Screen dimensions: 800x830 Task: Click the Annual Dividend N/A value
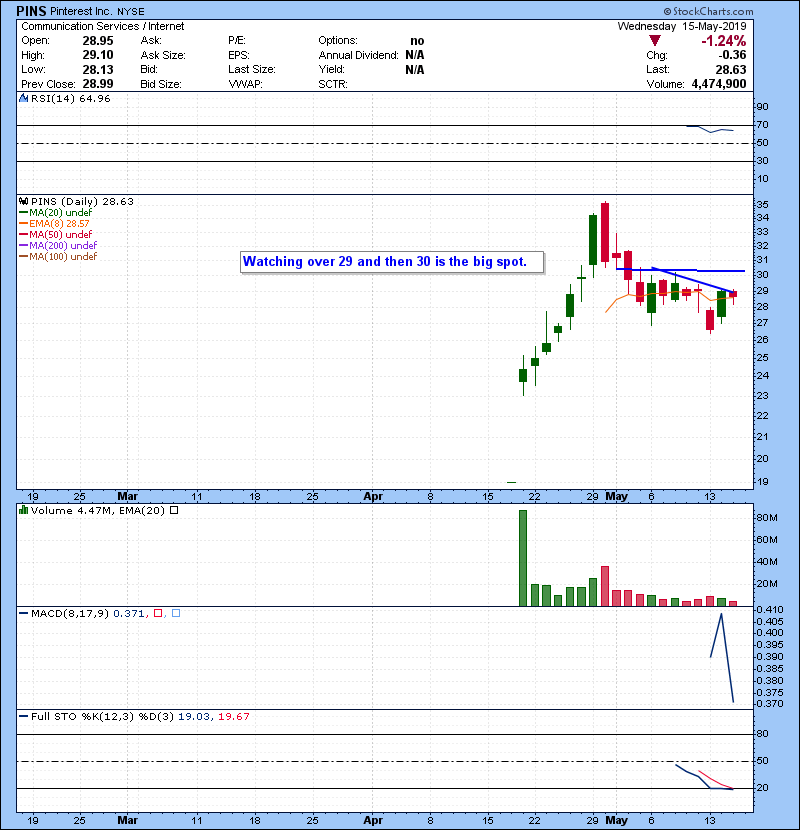coord(415,55)
